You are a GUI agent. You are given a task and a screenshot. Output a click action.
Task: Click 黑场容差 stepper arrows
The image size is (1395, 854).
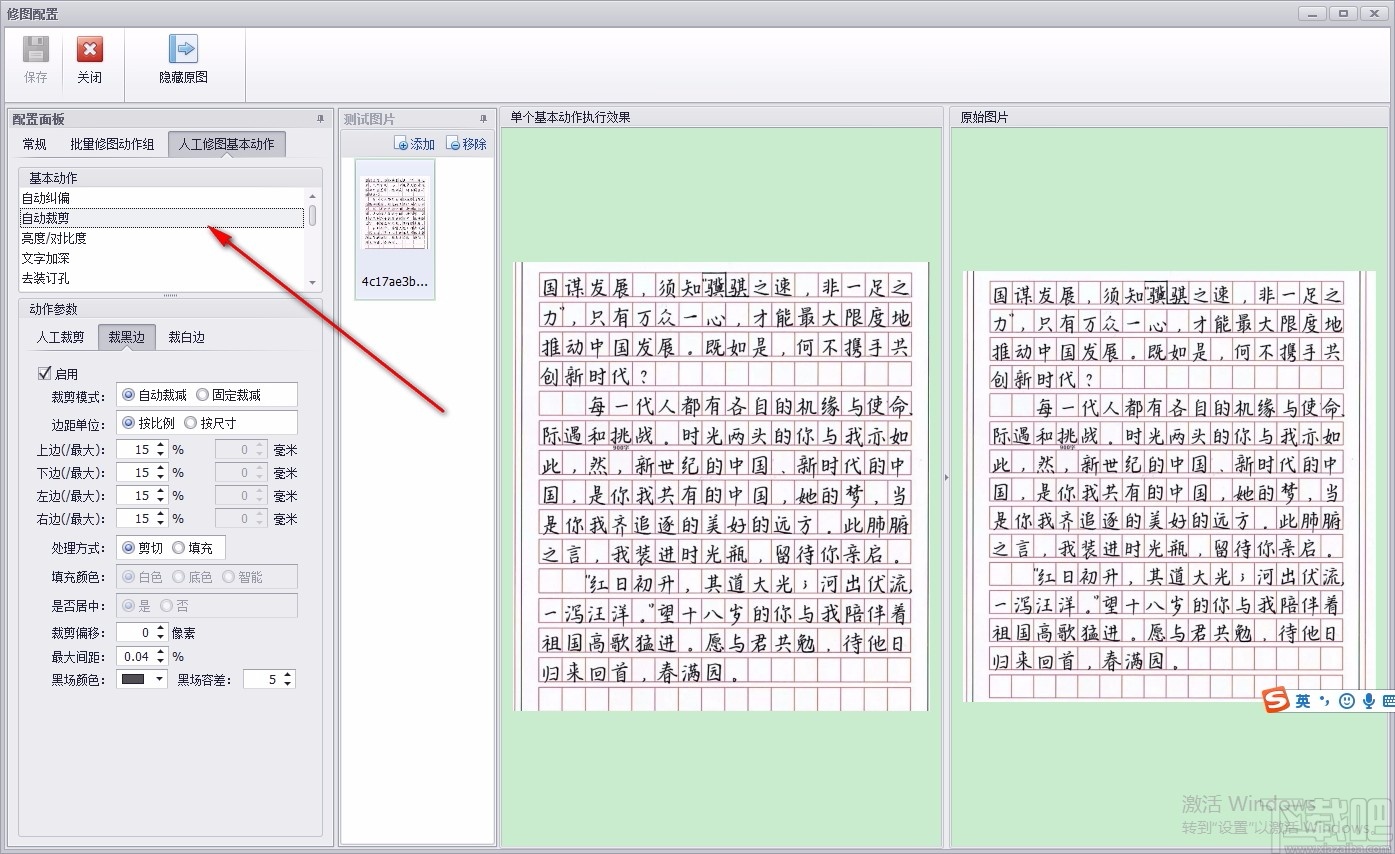tap(288, 680)
